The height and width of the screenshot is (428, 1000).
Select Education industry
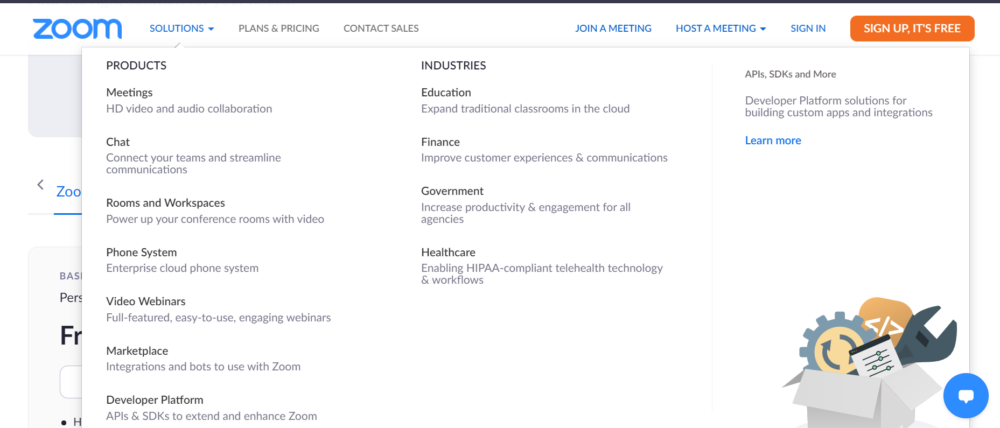[446, 92]
